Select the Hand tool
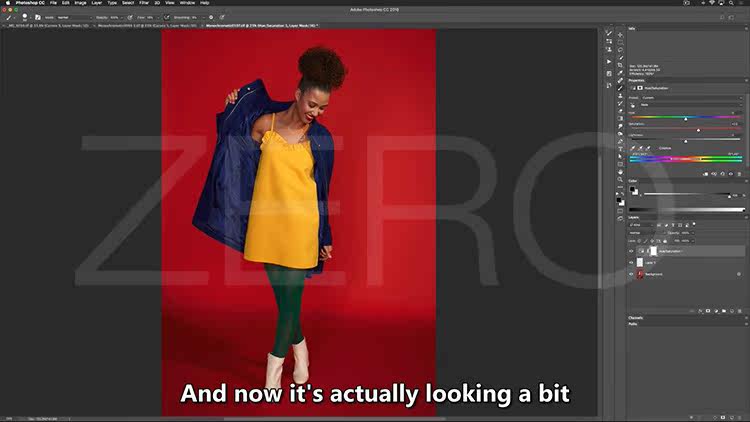 (620, 172)
